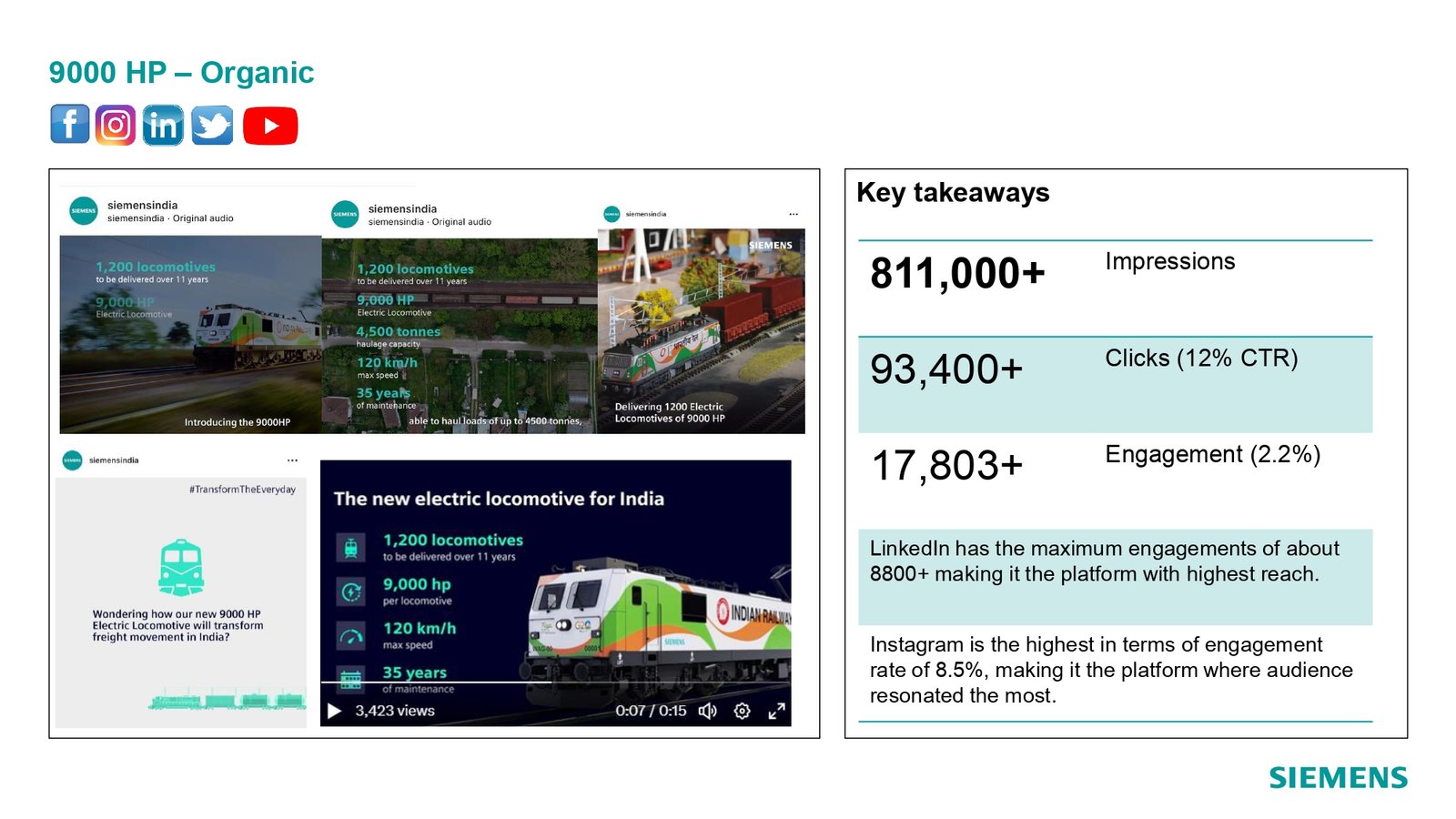Click the #TransformTheEveryday hashtag

pyautogui.click(x=242, y=490)
